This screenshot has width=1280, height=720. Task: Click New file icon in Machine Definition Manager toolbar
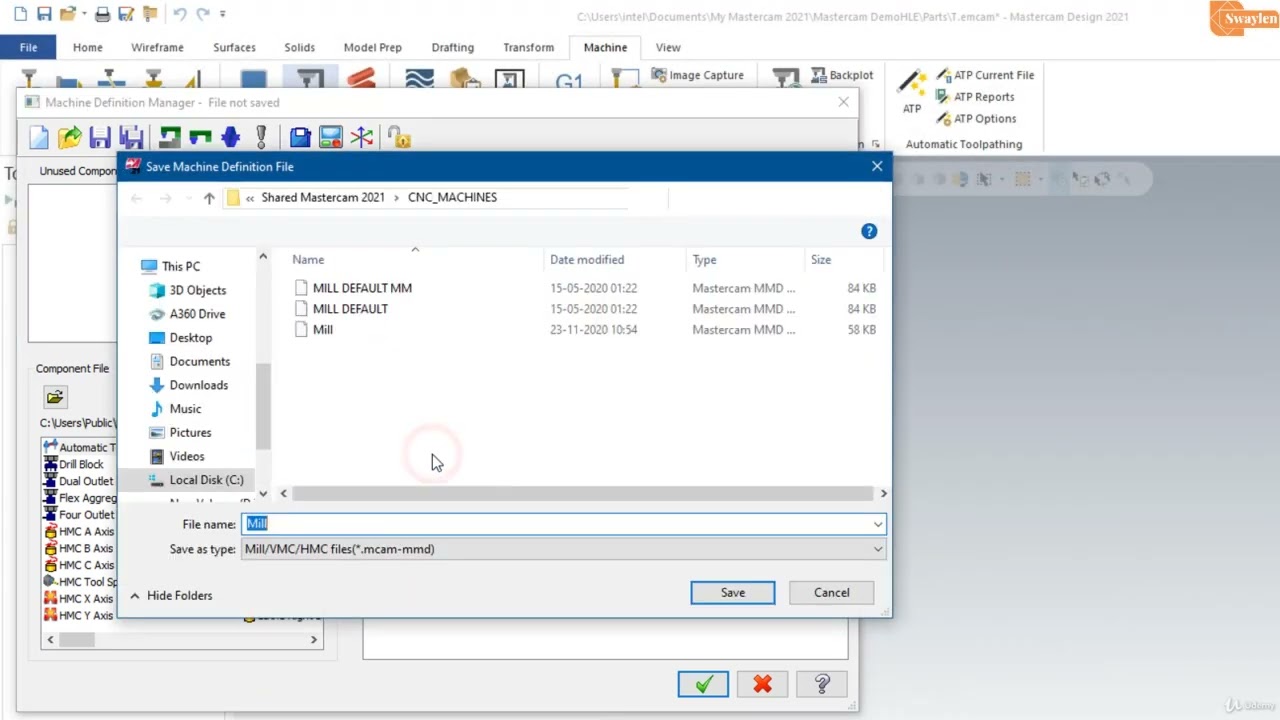[x=39, y=137]
